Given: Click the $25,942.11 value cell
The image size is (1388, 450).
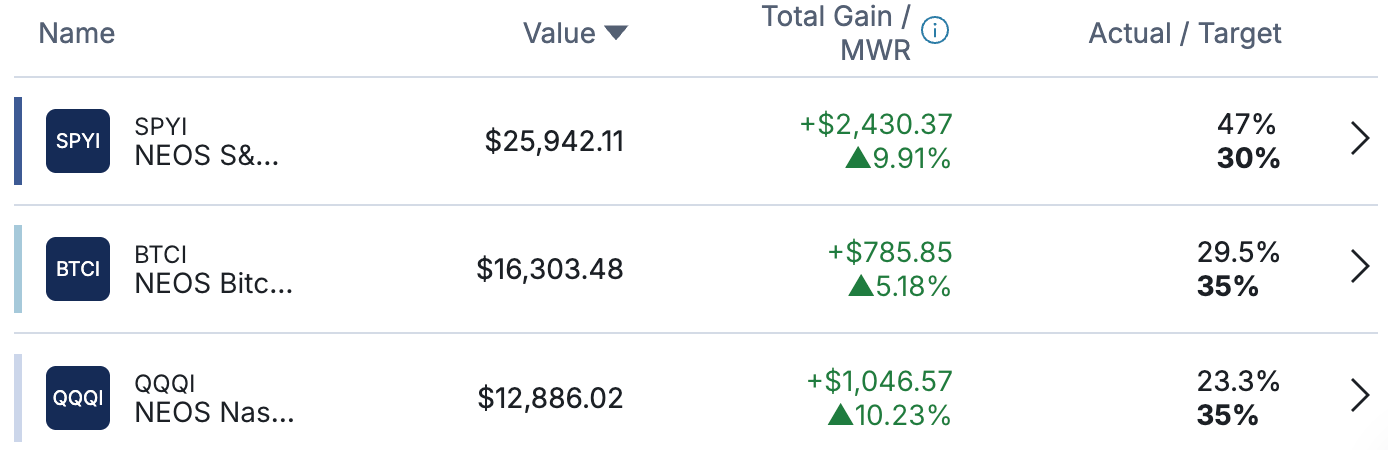Looking at the screenshot, I should tap(554, 142).
